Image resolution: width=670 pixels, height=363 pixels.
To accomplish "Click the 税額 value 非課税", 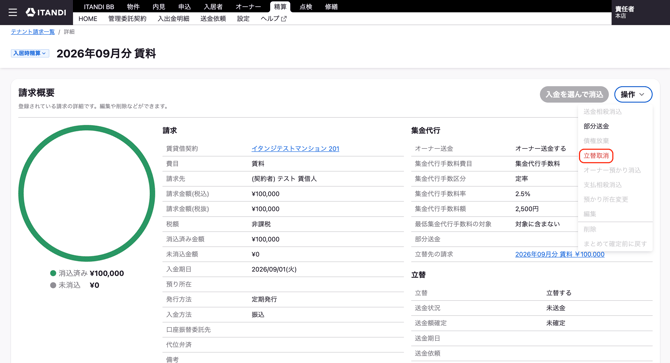I will click(261, 224).
